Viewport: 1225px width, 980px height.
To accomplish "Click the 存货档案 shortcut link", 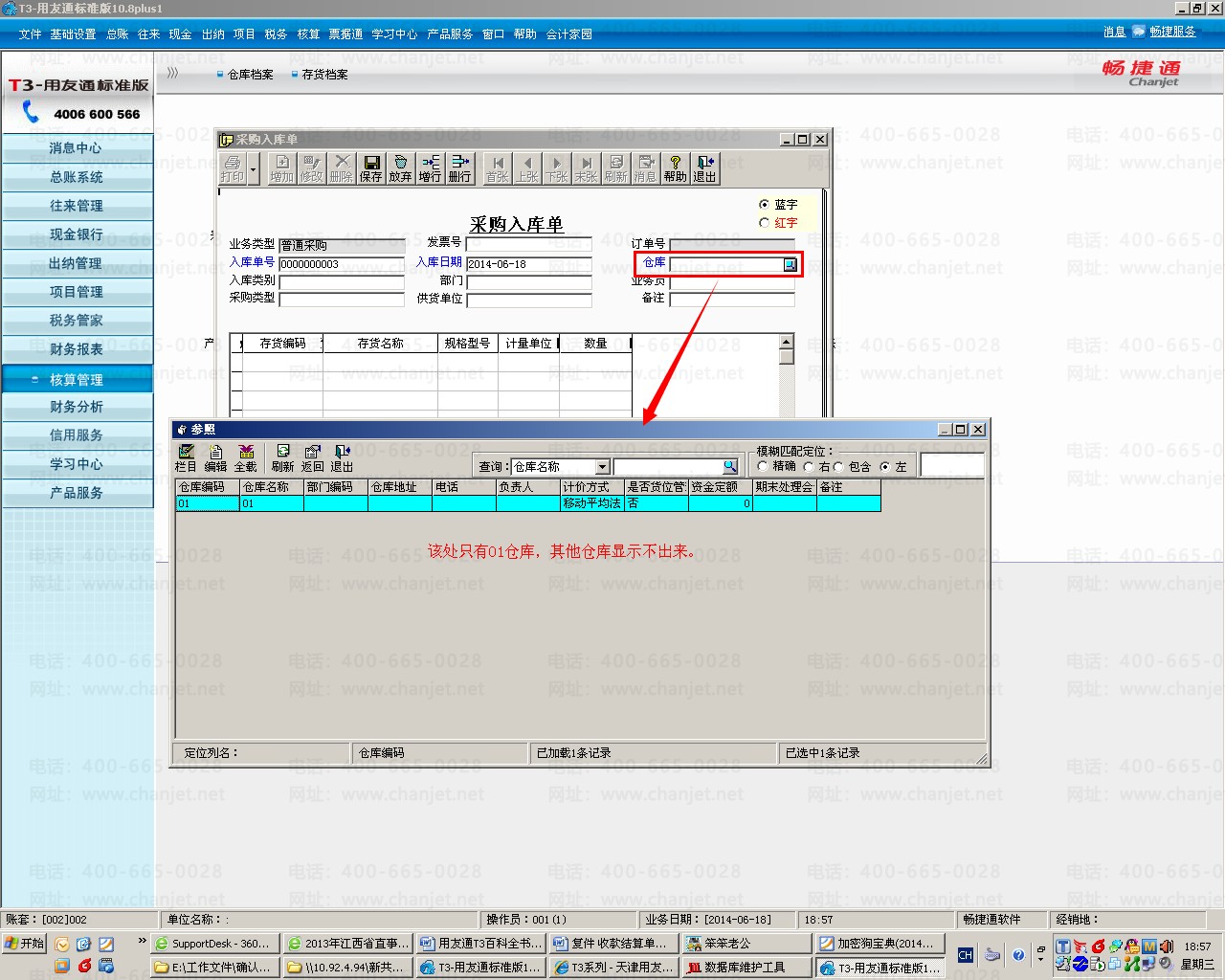I will pyautogui.click(x=324, y=75).
